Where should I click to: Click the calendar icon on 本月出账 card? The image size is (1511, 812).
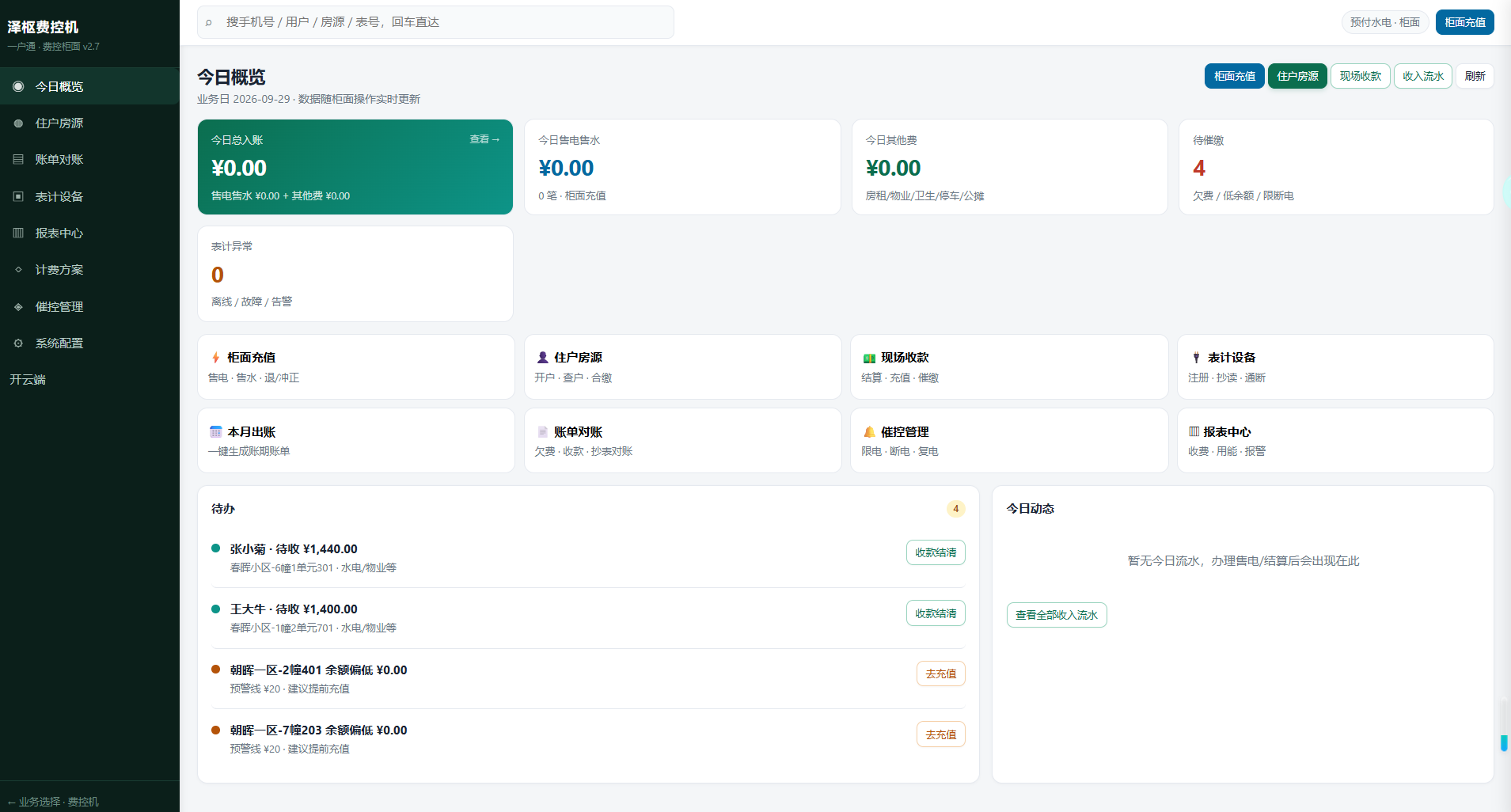215,432
